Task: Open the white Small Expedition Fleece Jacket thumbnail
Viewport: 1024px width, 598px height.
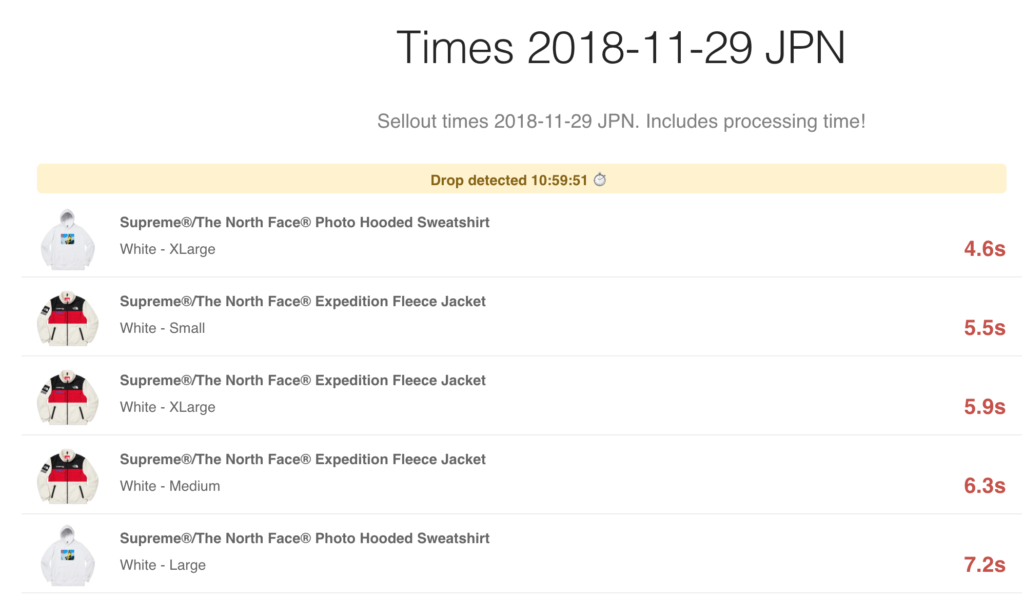Action: pyautogui.click(x=67, y=319)
